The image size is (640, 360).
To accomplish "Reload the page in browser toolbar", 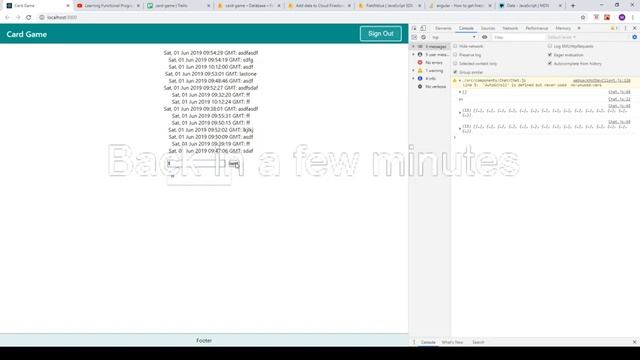I will 29,17.
